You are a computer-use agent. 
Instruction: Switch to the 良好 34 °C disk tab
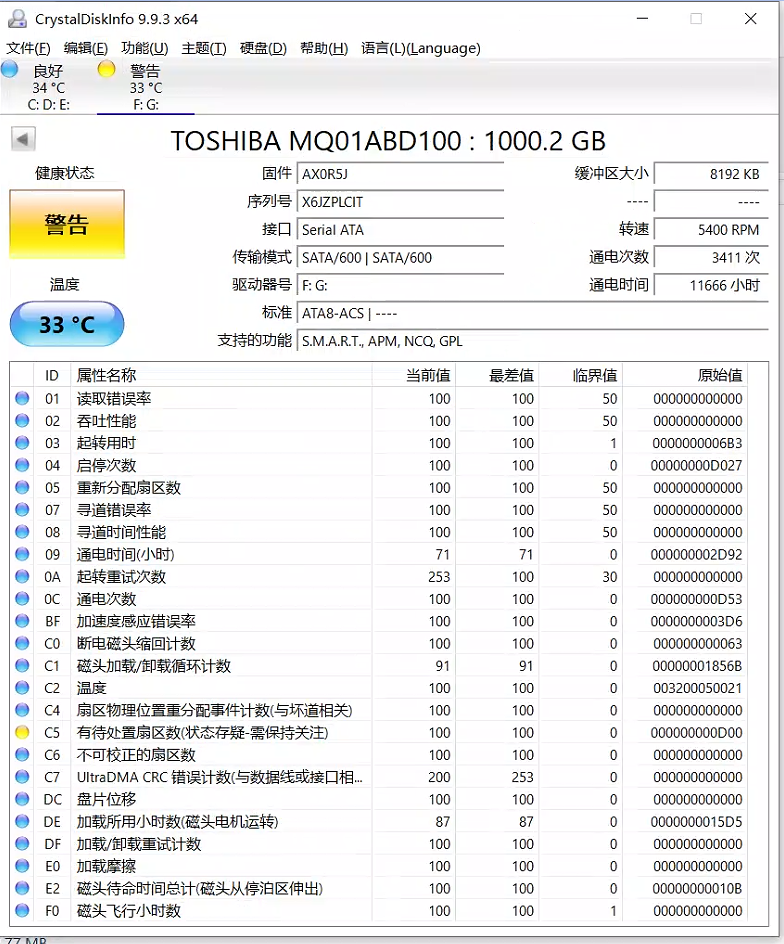(x=49, y=87)
